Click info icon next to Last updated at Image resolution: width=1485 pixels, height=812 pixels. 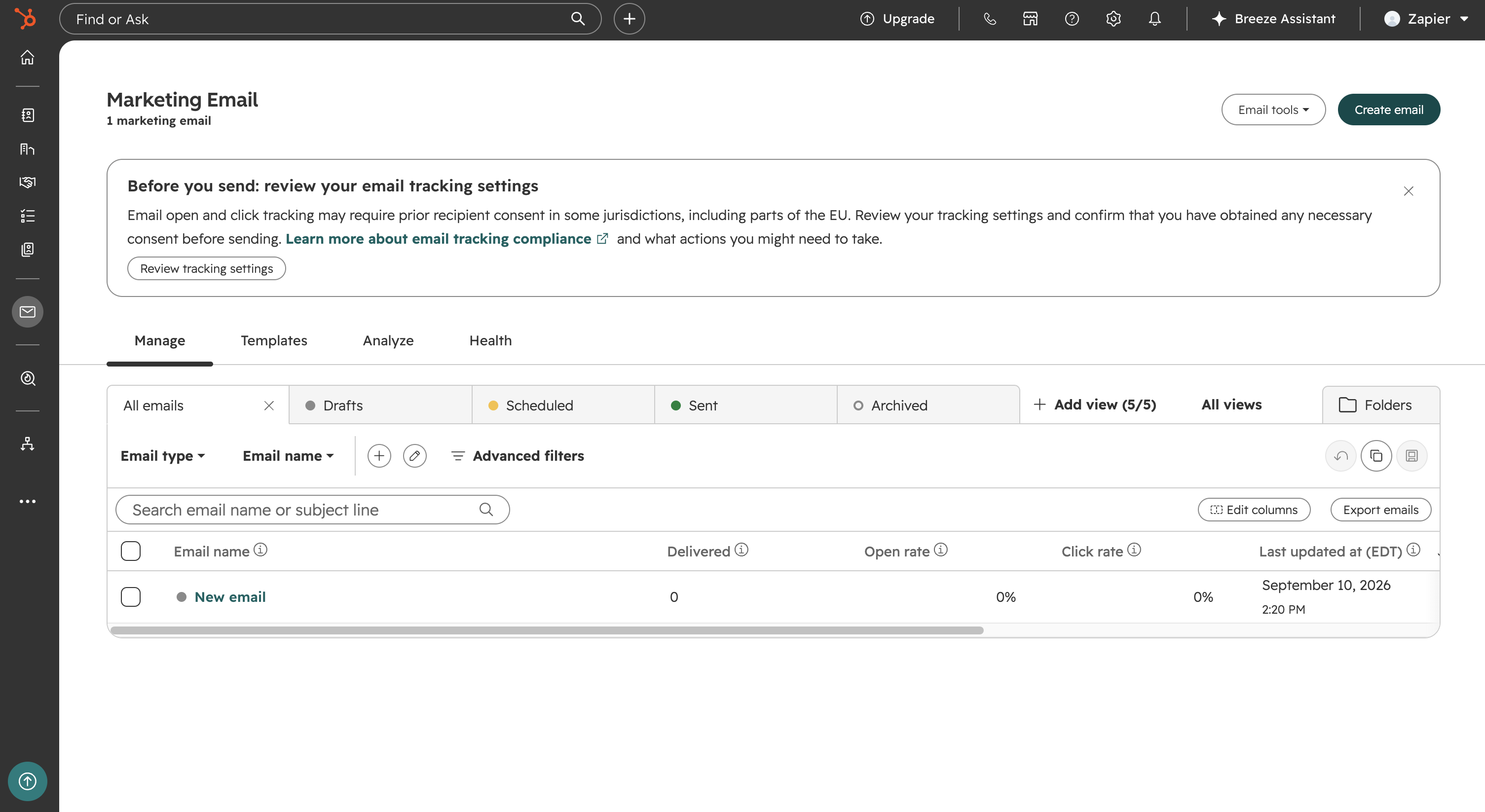click(1413, 550)
